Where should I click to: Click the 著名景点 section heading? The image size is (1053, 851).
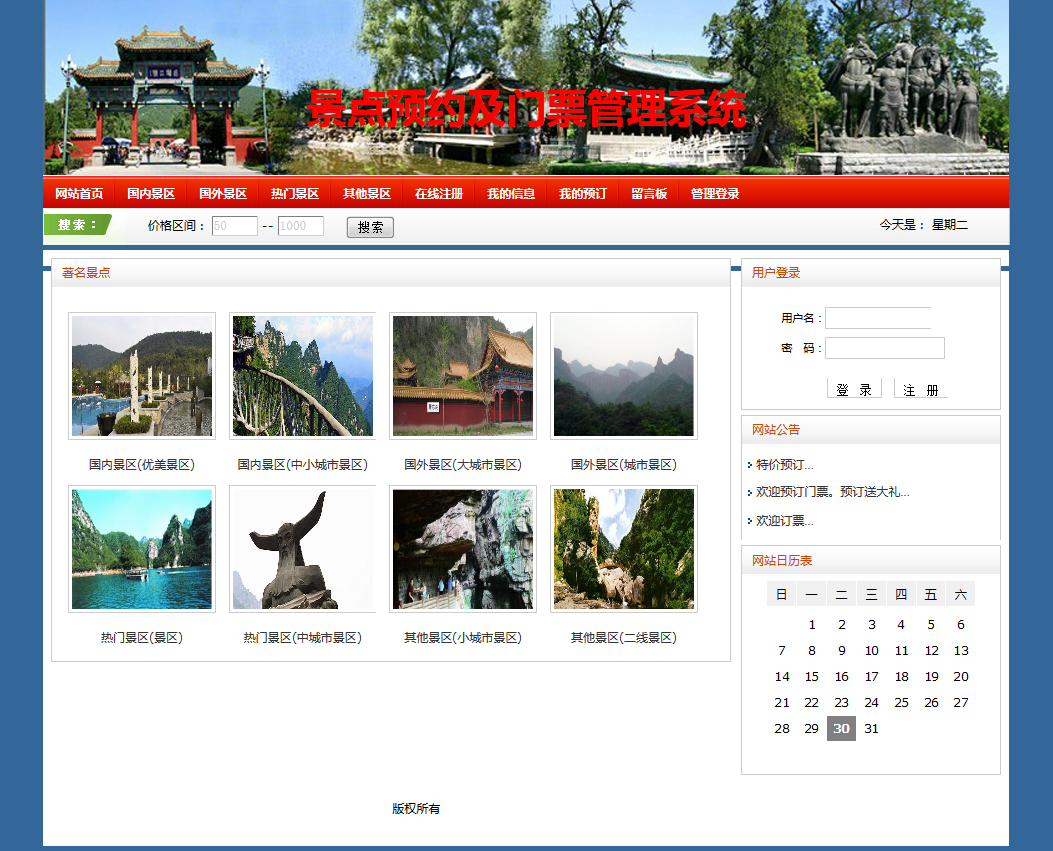pos(86,273)
